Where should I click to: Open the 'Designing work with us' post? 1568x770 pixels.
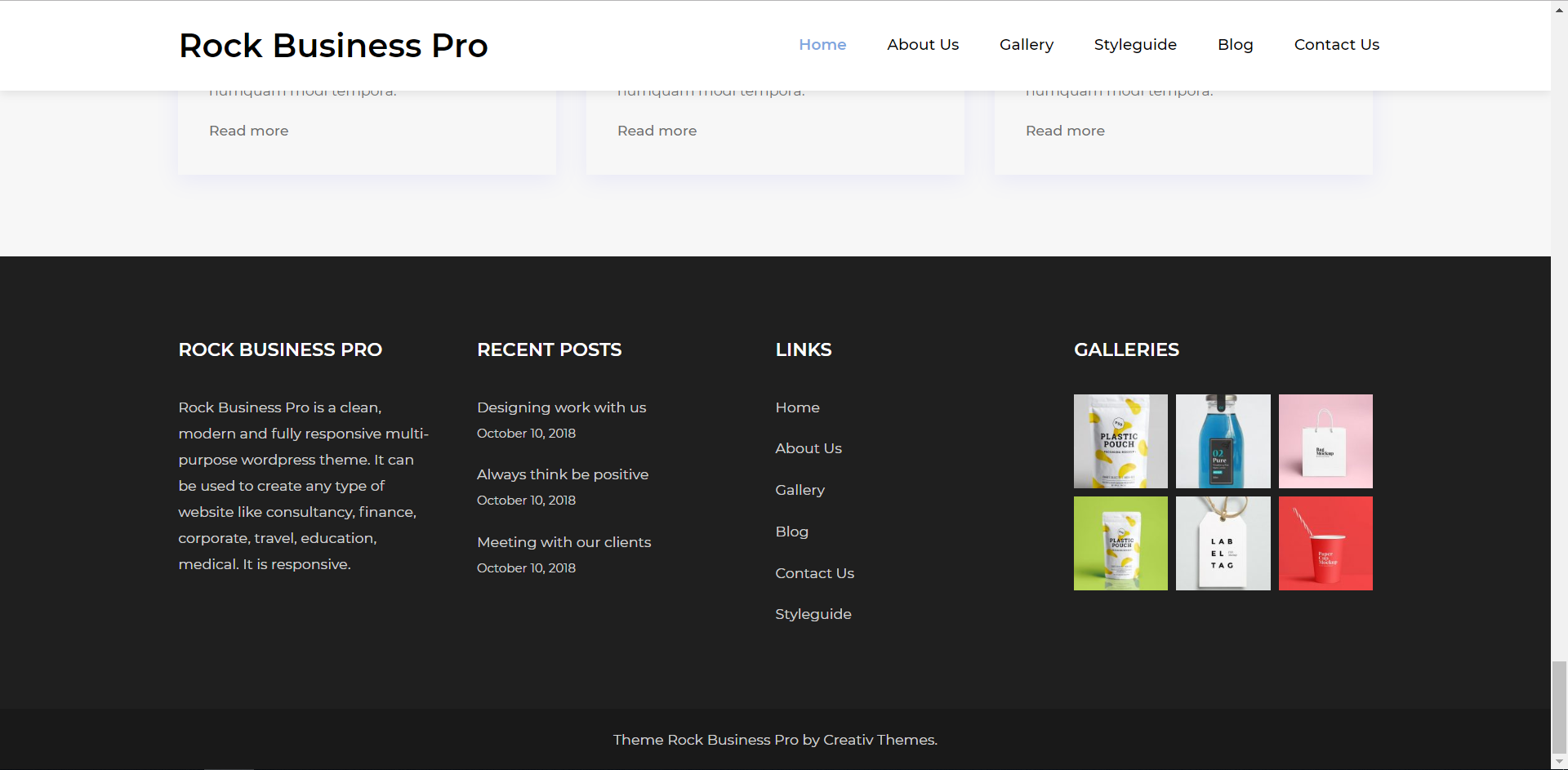point(561,407)
